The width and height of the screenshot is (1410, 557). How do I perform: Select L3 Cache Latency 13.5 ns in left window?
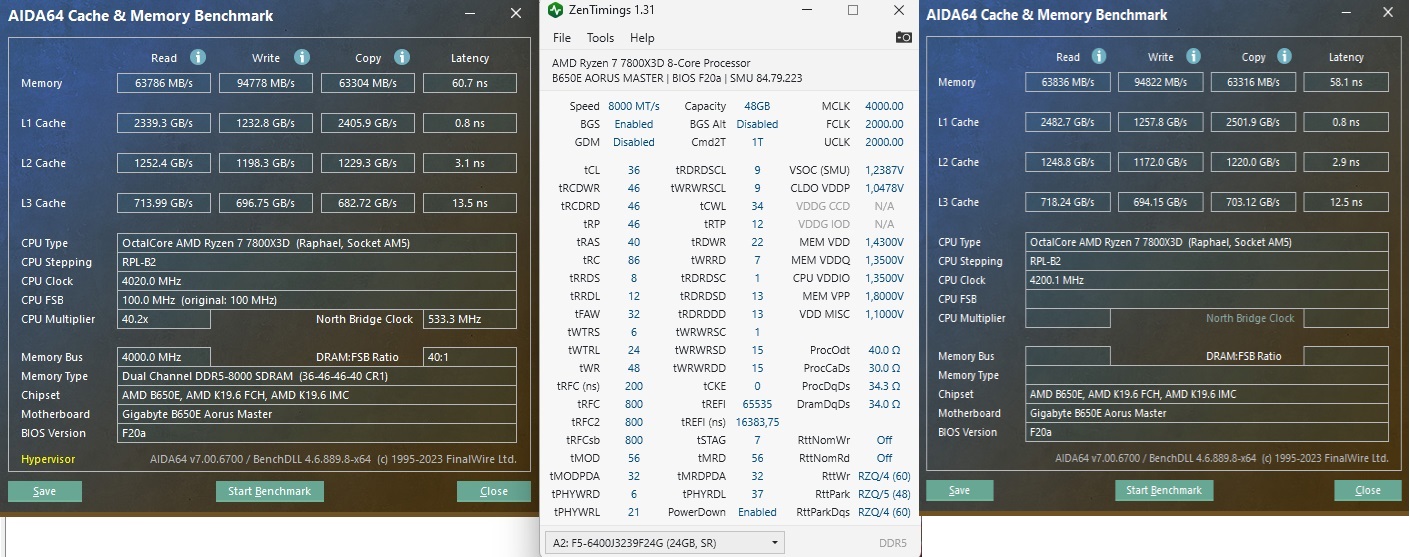[470, 203]
